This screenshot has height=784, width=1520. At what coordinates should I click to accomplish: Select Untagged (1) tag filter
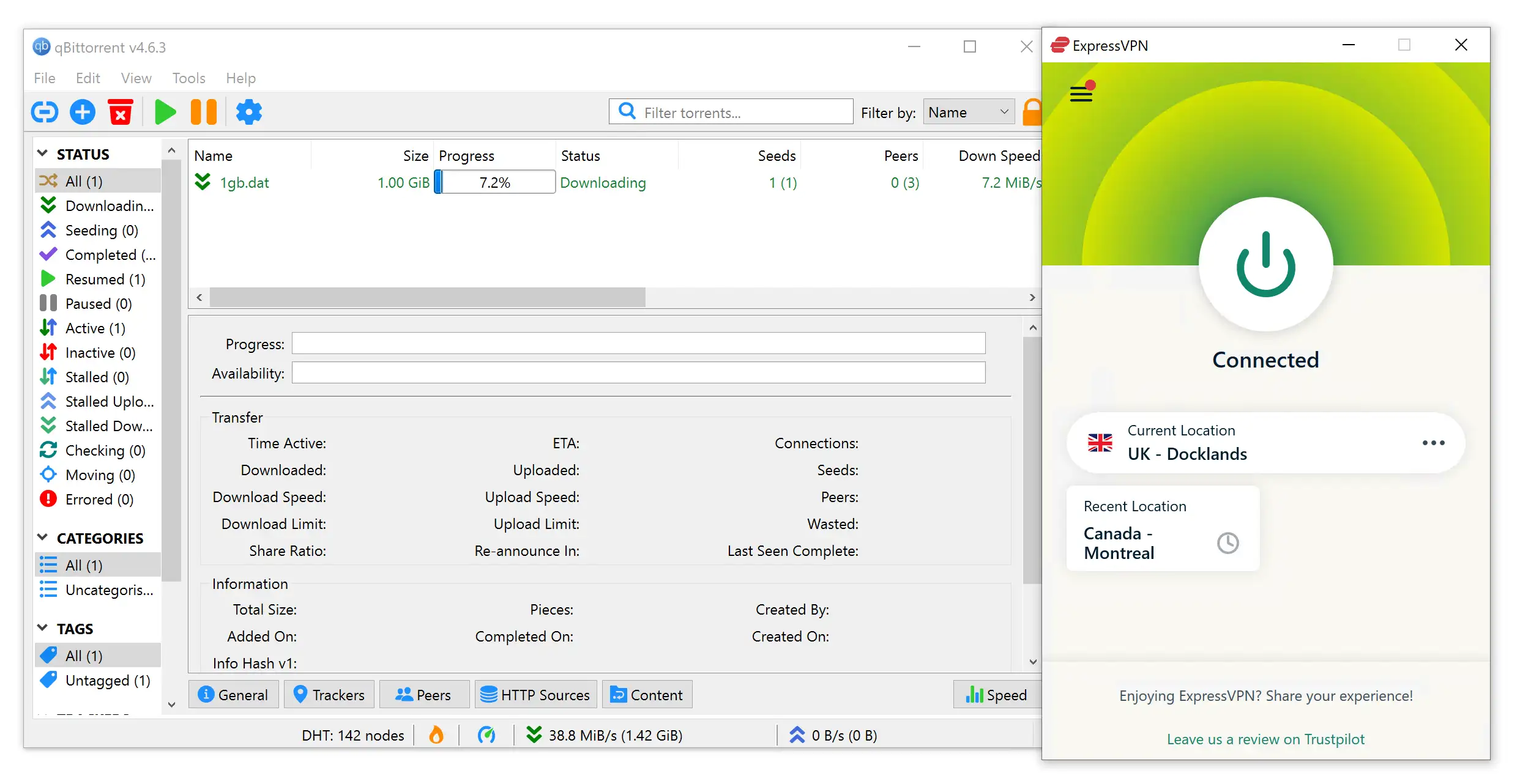pos(98,680)
